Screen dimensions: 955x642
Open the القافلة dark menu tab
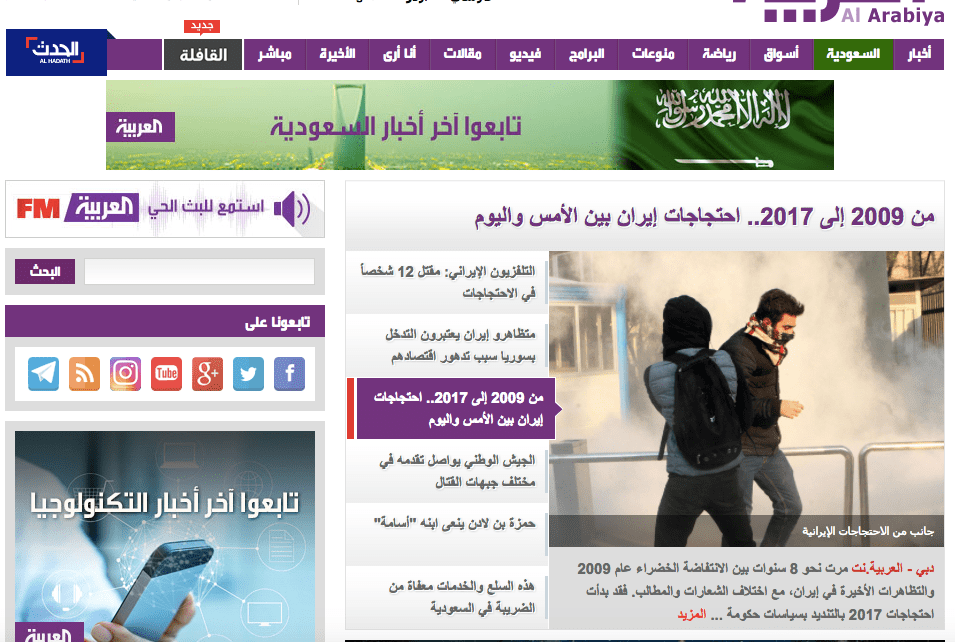pos(203,54)
